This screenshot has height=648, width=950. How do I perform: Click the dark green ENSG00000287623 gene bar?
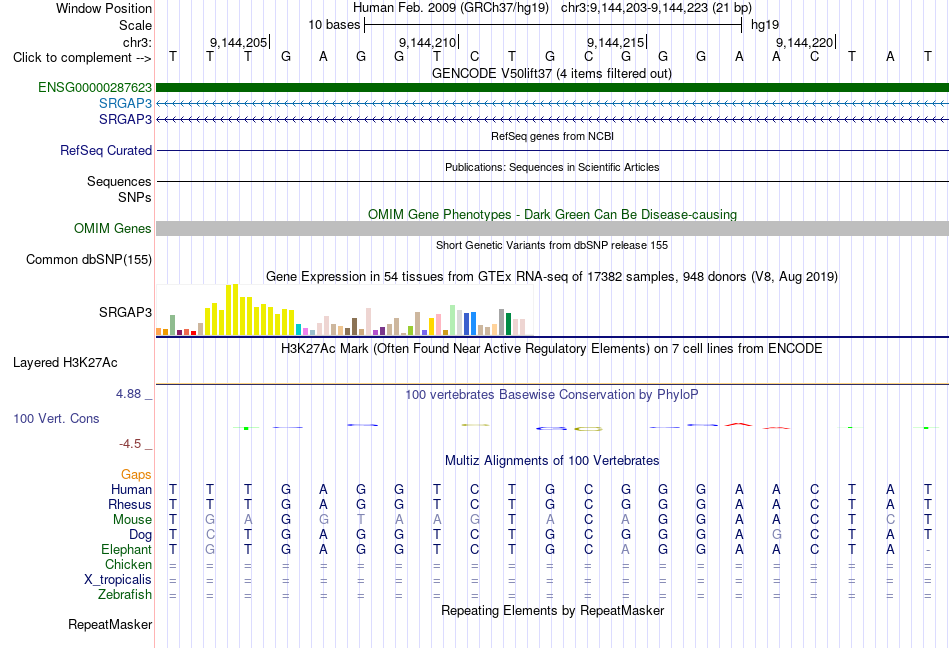click(x=552, y=88)
